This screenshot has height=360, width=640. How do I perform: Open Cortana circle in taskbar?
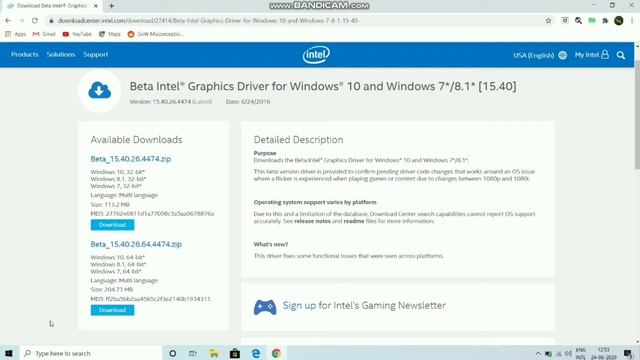(x=173, y=353)
